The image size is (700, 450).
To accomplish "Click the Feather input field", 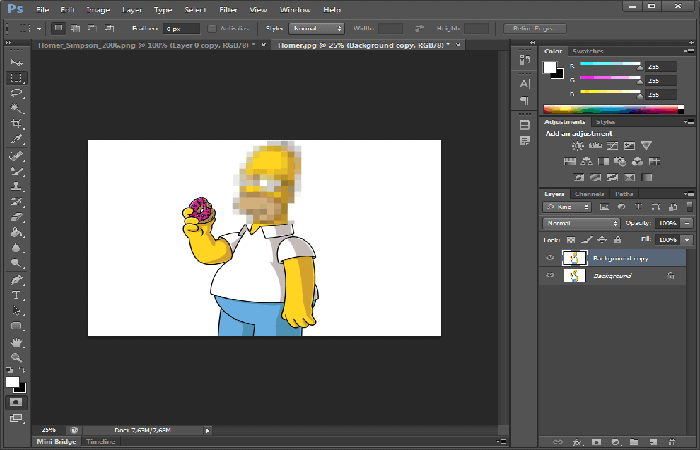I will [181, 29].
